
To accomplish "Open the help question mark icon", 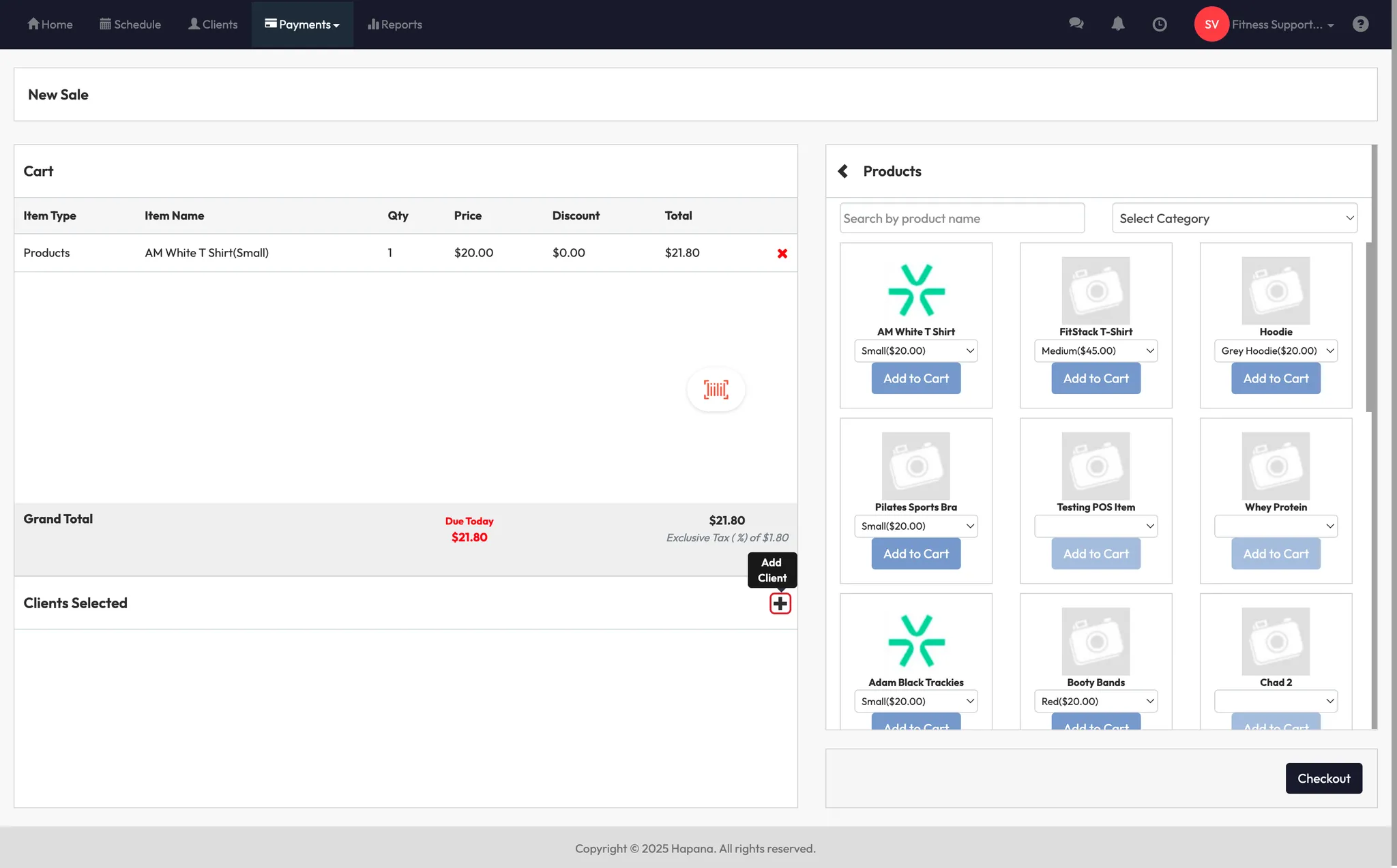I will [x=1360, y=25].
